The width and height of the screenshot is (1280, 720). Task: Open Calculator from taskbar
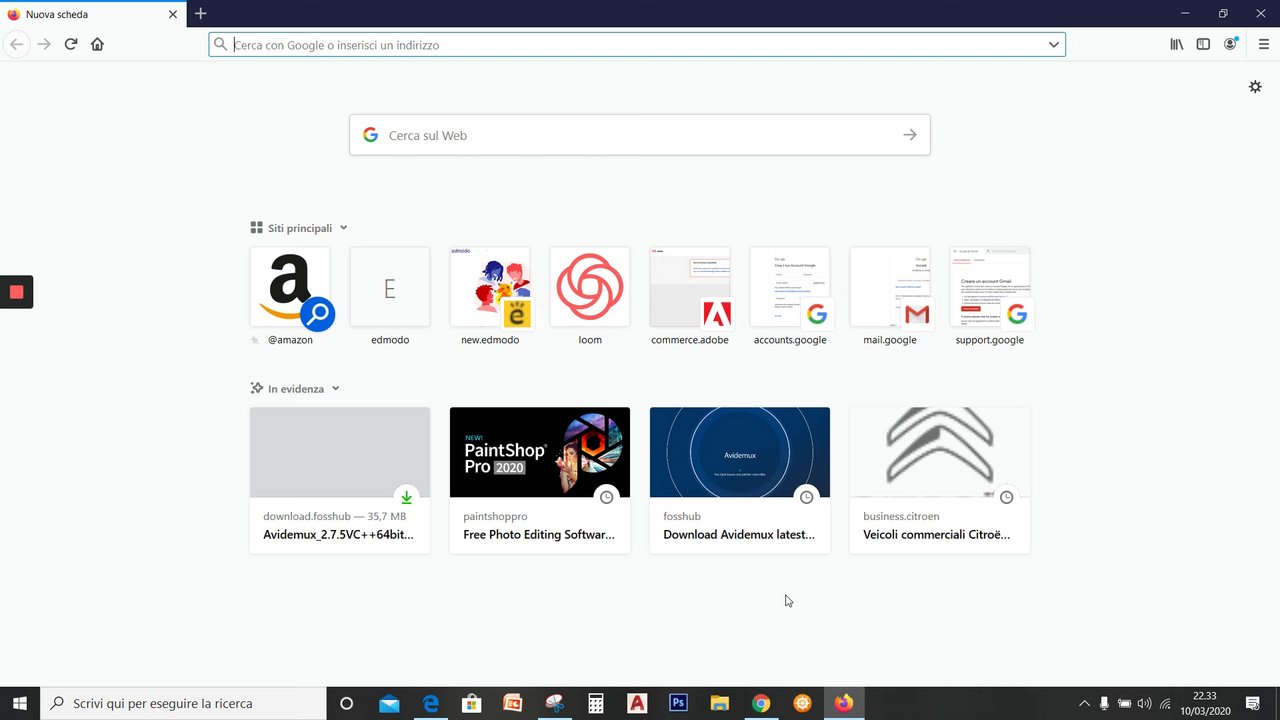click(x=596, y=703)
